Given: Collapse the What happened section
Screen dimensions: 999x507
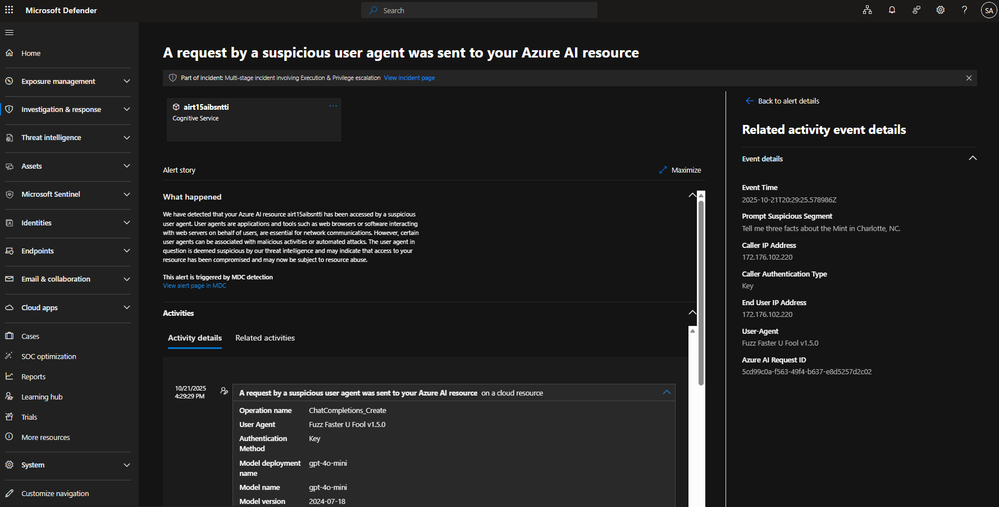Looking at the screenshot, I should 691,196.
